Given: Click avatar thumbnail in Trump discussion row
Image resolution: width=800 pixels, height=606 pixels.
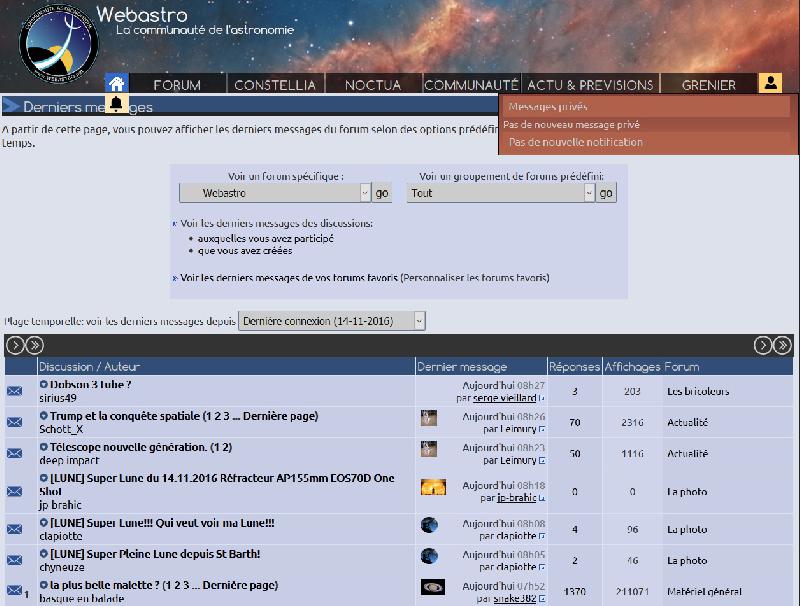Looking at the screenshot, I should (429, 418).
